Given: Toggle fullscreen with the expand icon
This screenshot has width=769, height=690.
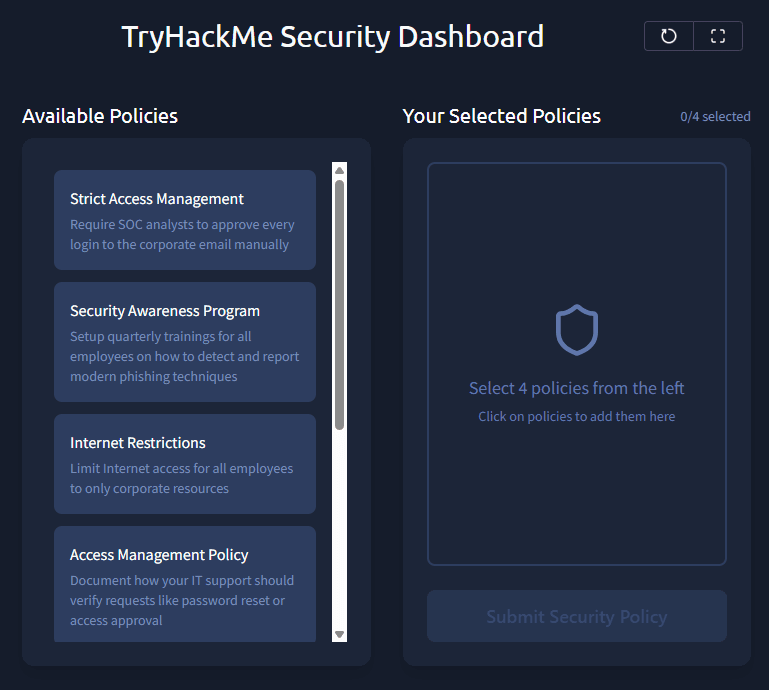Looking at the screenshot, I should coord(717,36).
